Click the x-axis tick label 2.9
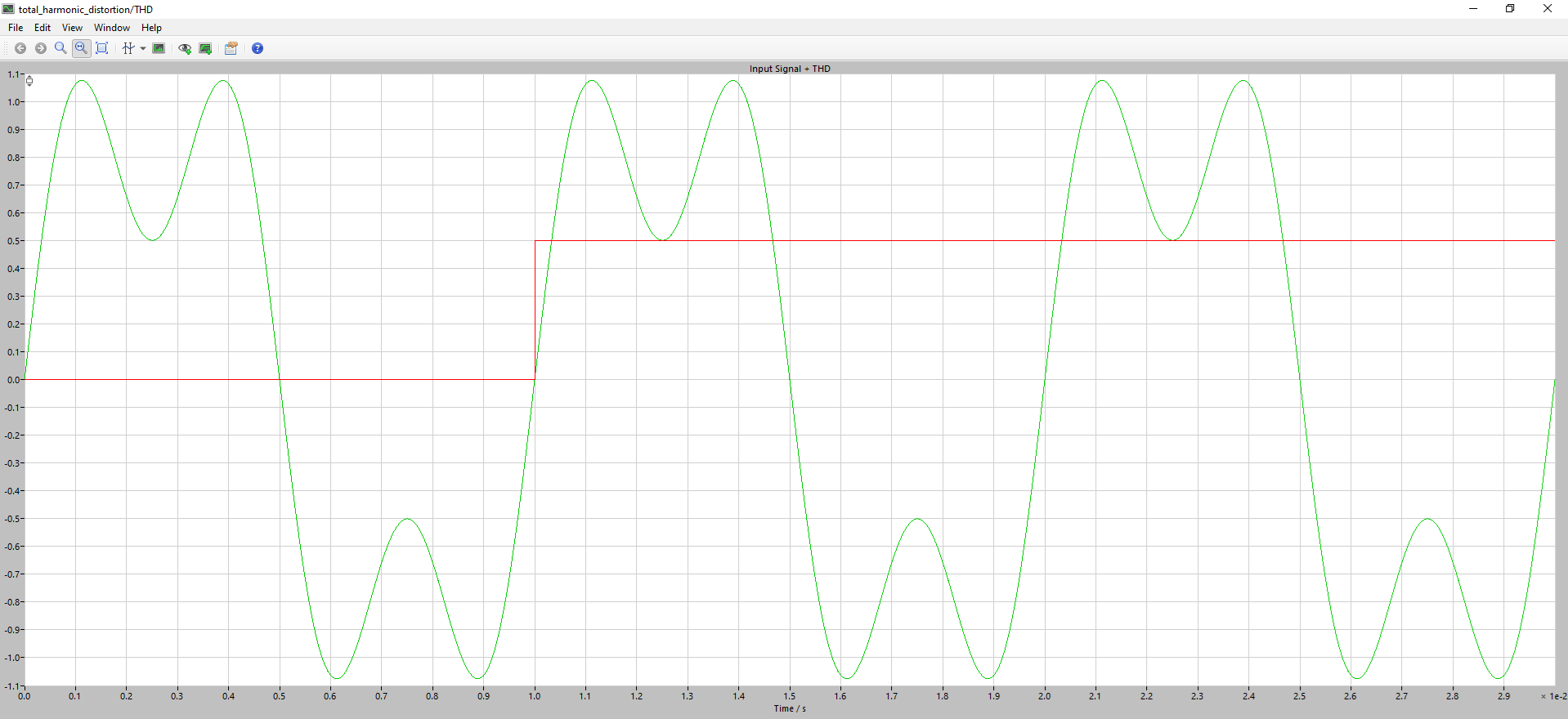 [x=1503, y=696]
